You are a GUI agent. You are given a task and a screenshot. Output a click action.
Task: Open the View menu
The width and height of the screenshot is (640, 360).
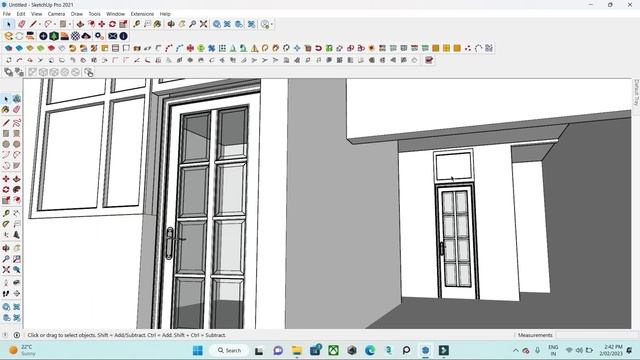[x=36, y=14]
